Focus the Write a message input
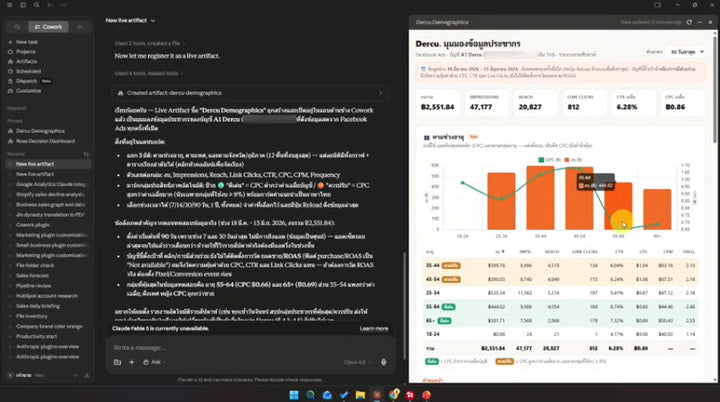Viewport: 720px width, 402px height. pyautogui.click(x=250, y=347)
